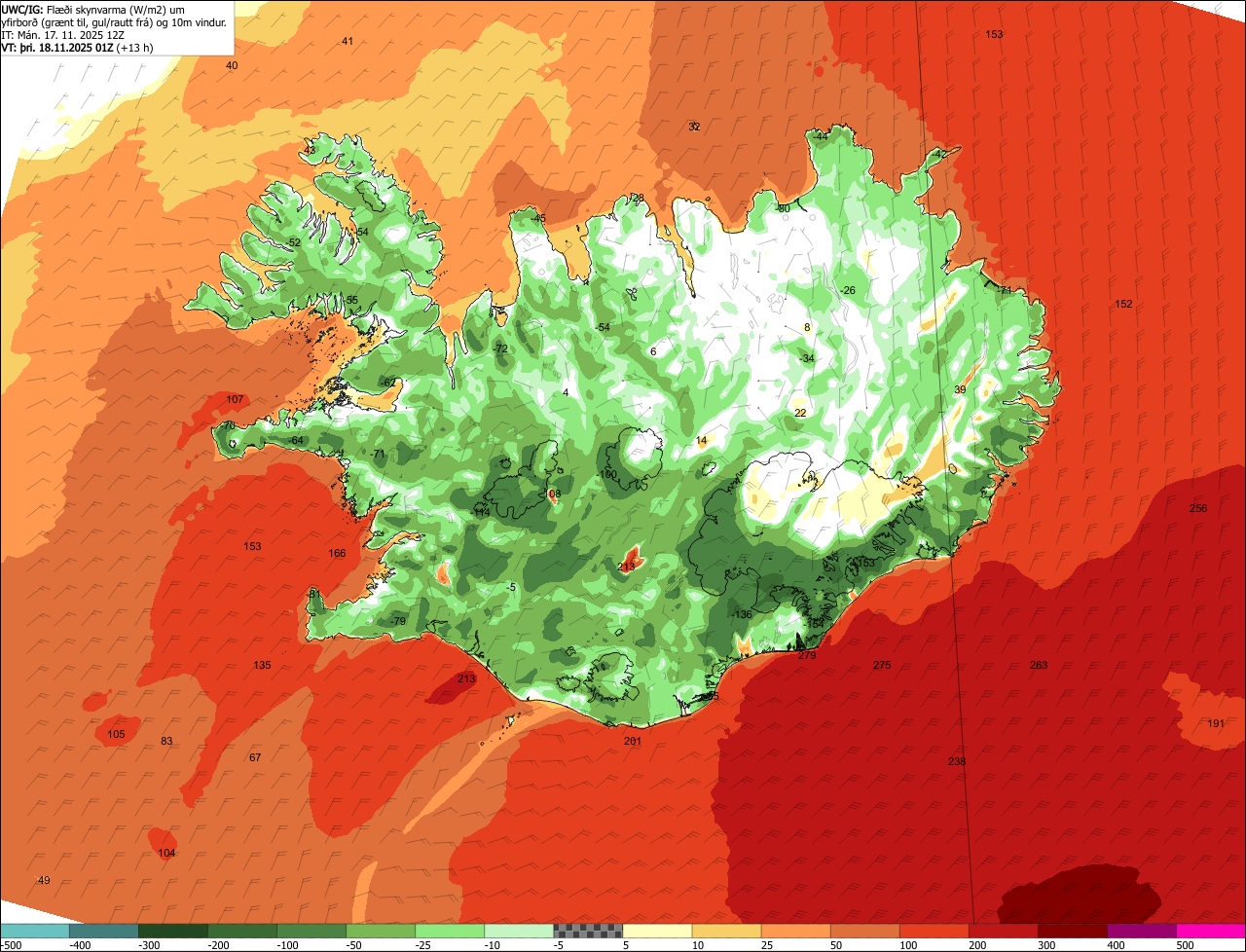Image resolution: width=1246 pixels, height=952 pixels.
Task: Click the map value '105' in the southwestern sea
Action: 116,734
